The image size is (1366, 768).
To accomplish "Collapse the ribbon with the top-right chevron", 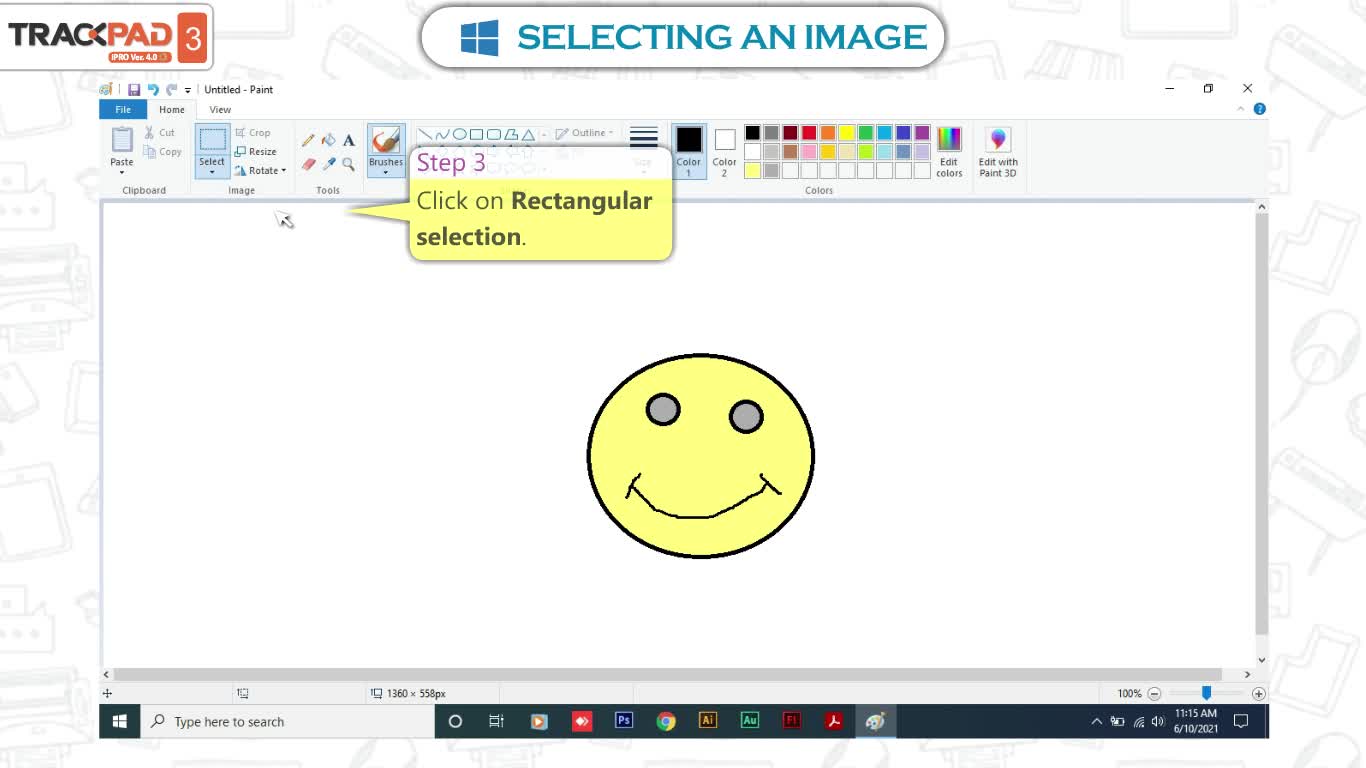I will coord(1242,109).
